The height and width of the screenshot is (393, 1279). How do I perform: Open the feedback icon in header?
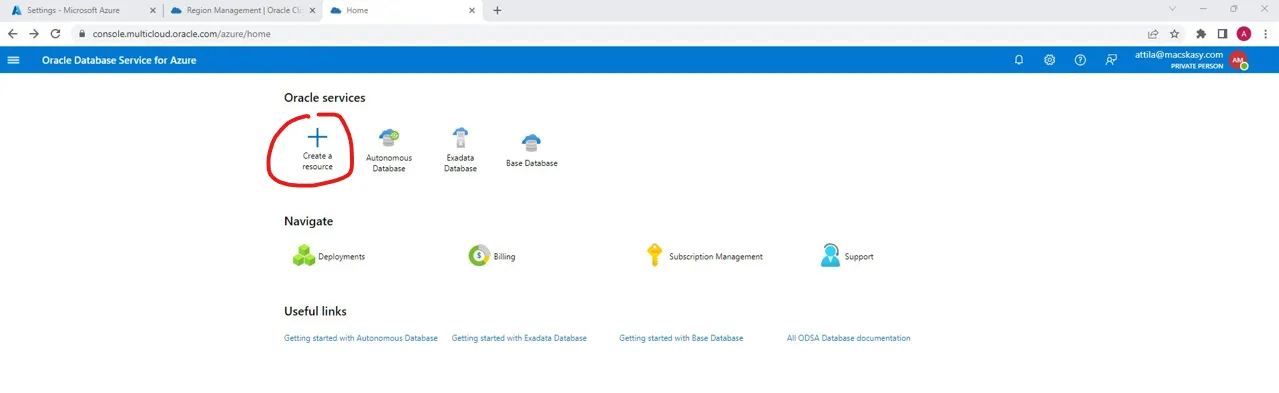(1111, 60)
